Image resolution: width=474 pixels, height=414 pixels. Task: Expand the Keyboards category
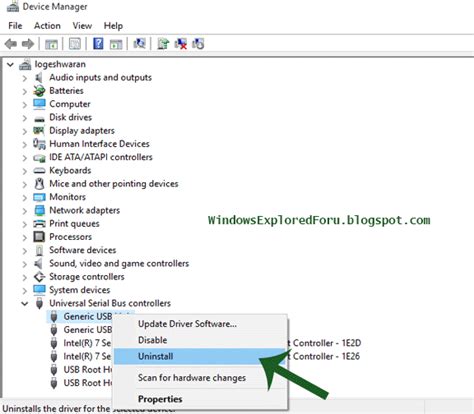[24, 171]
